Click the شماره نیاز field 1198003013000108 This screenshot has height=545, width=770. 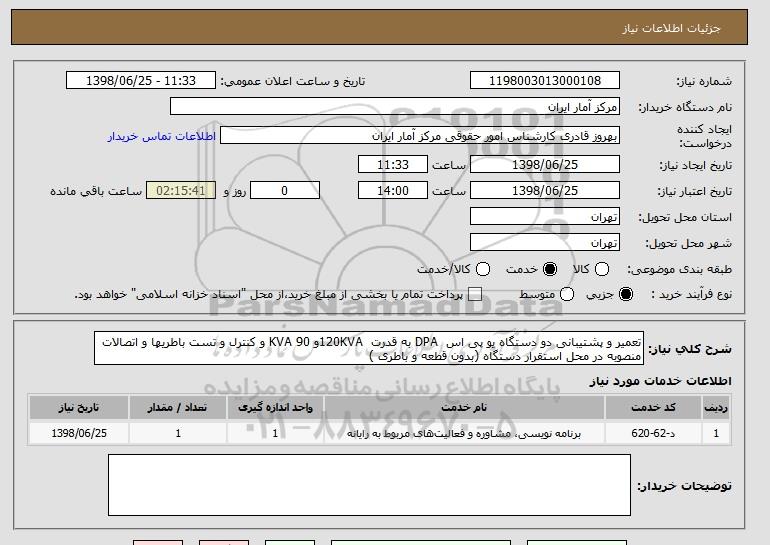coord(545,81)
